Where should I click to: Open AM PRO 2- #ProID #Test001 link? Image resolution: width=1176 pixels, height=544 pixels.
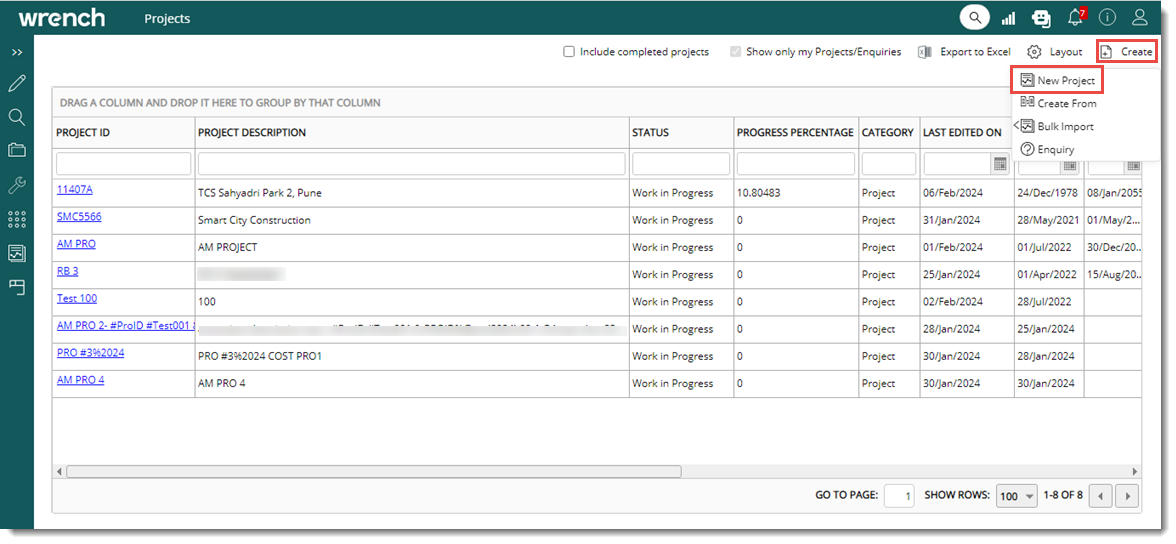pyautogui.click(x=125, y=326)
